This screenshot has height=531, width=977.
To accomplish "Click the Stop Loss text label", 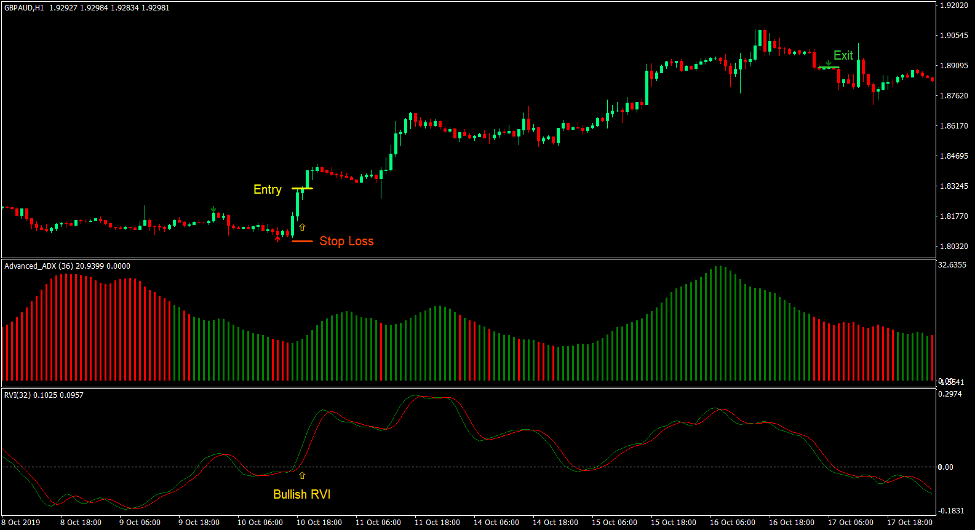I will click(346, 241).
